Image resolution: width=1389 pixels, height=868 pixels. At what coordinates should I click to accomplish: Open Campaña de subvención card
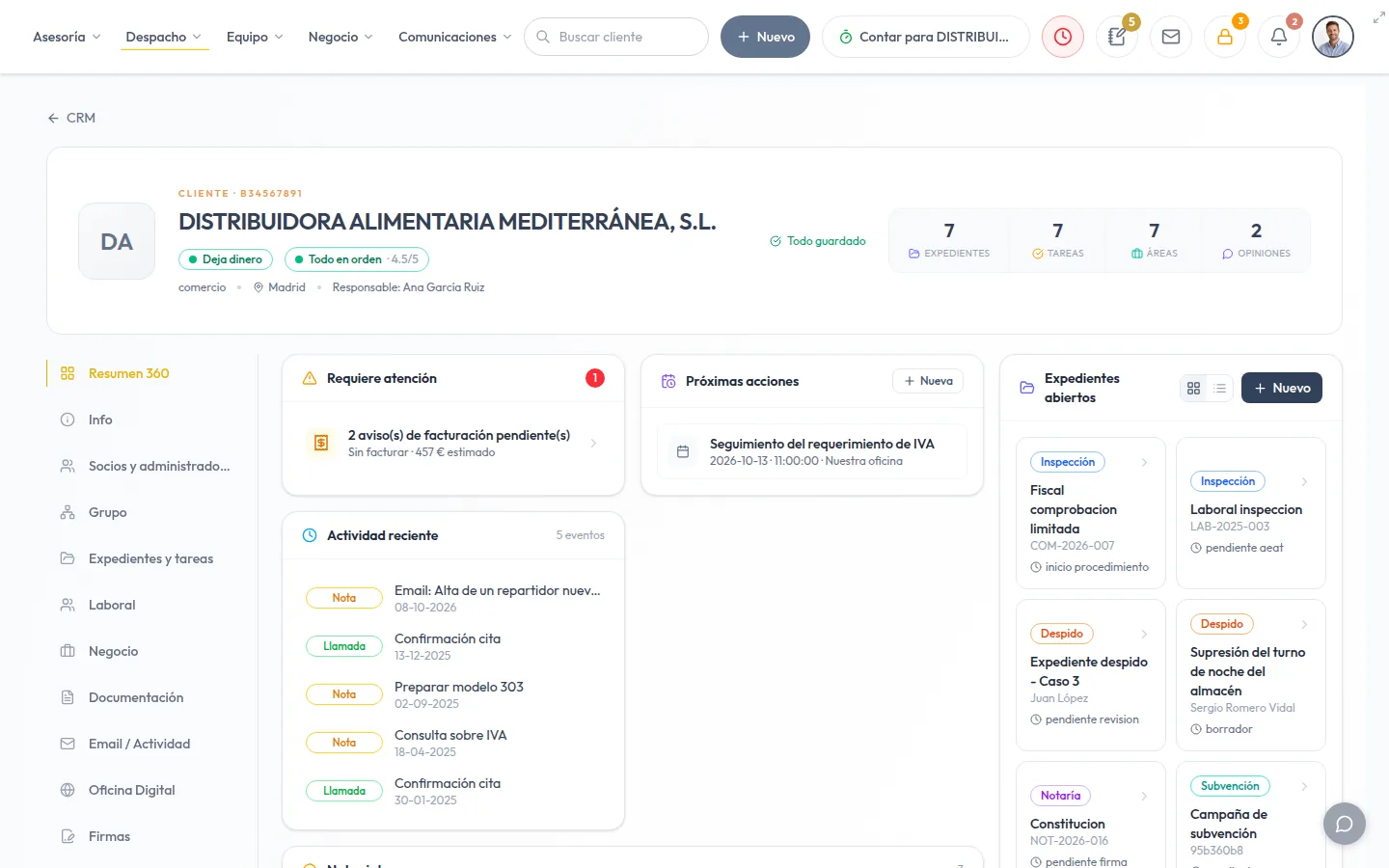coord(1251,815)
